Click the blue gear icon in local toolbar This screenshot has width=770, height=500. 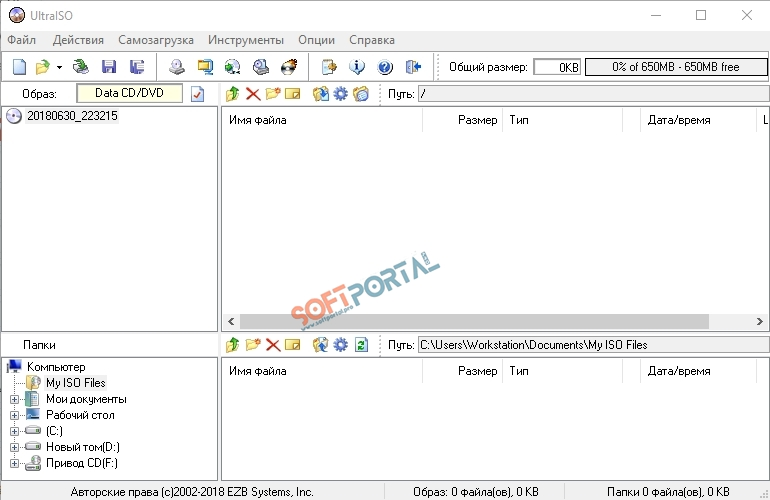[340, 345]
